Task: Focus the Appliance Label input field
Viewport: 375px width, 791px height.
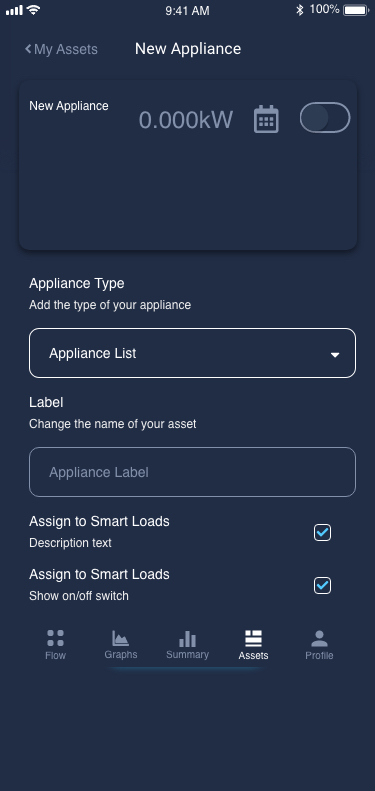Action: (x=192, y=472)
